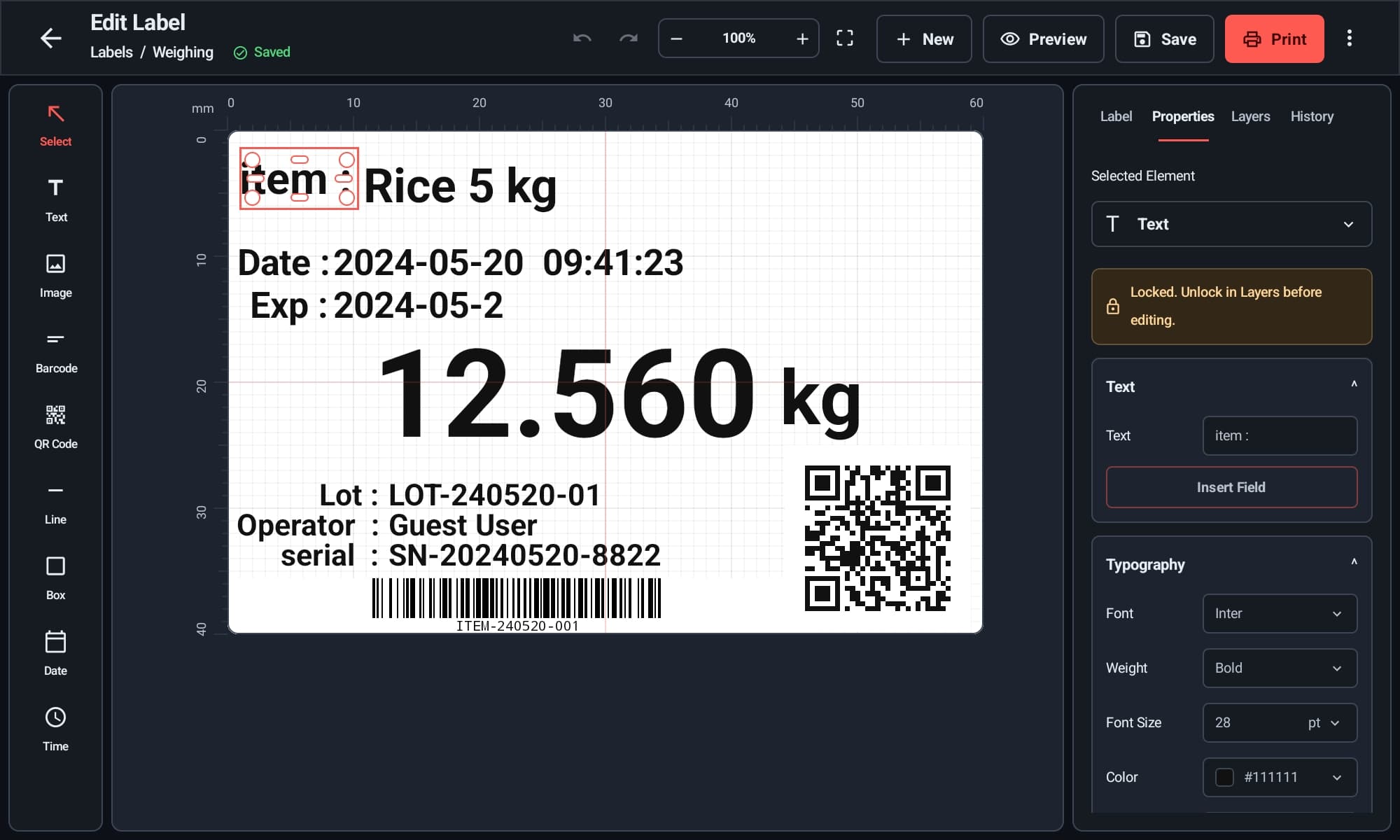The width and height of the screenshot is (1400, 840).
Task: Select the 'Rice 5 kg' text on label
Action: point(460,187)
